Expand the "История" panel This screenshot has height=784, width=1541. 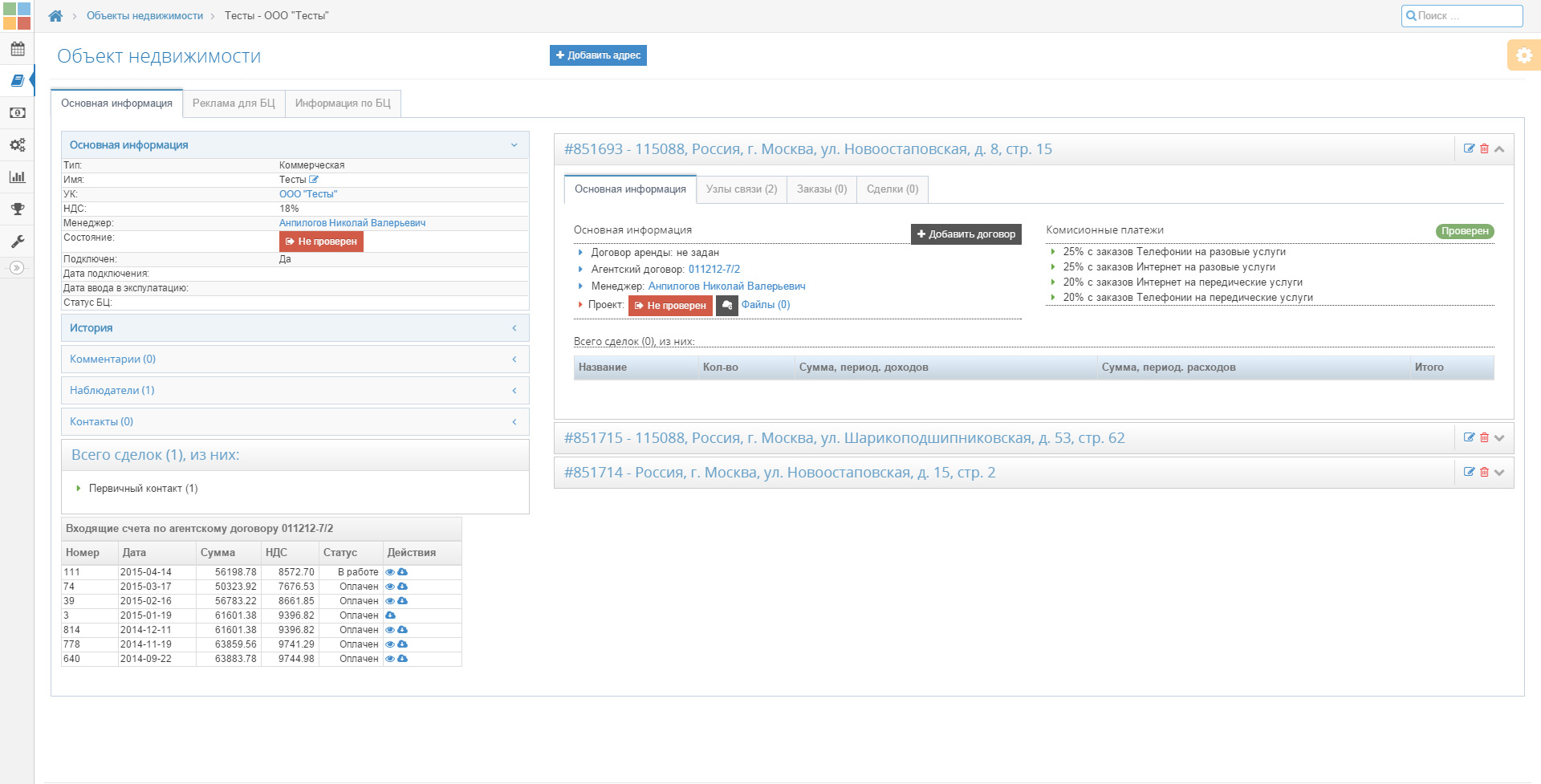(x=295, y=328)
